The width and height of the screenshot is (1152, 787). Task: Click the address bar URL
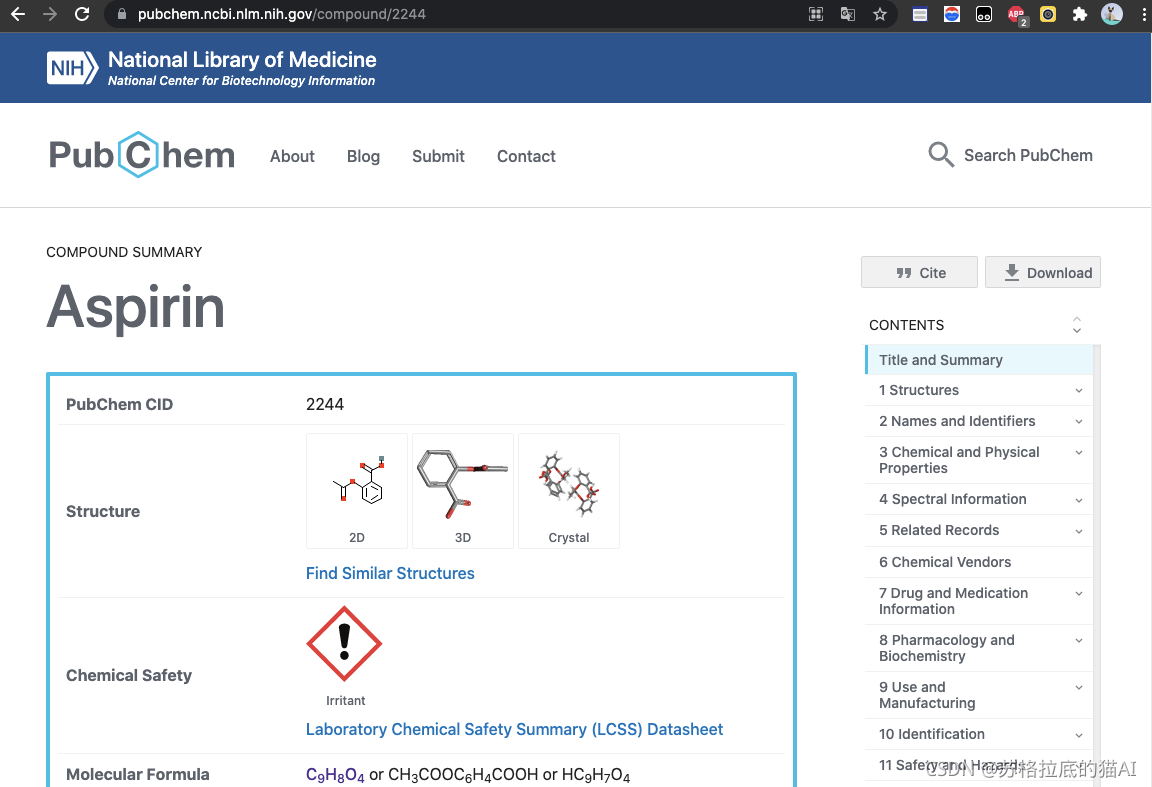pos(281,14)
